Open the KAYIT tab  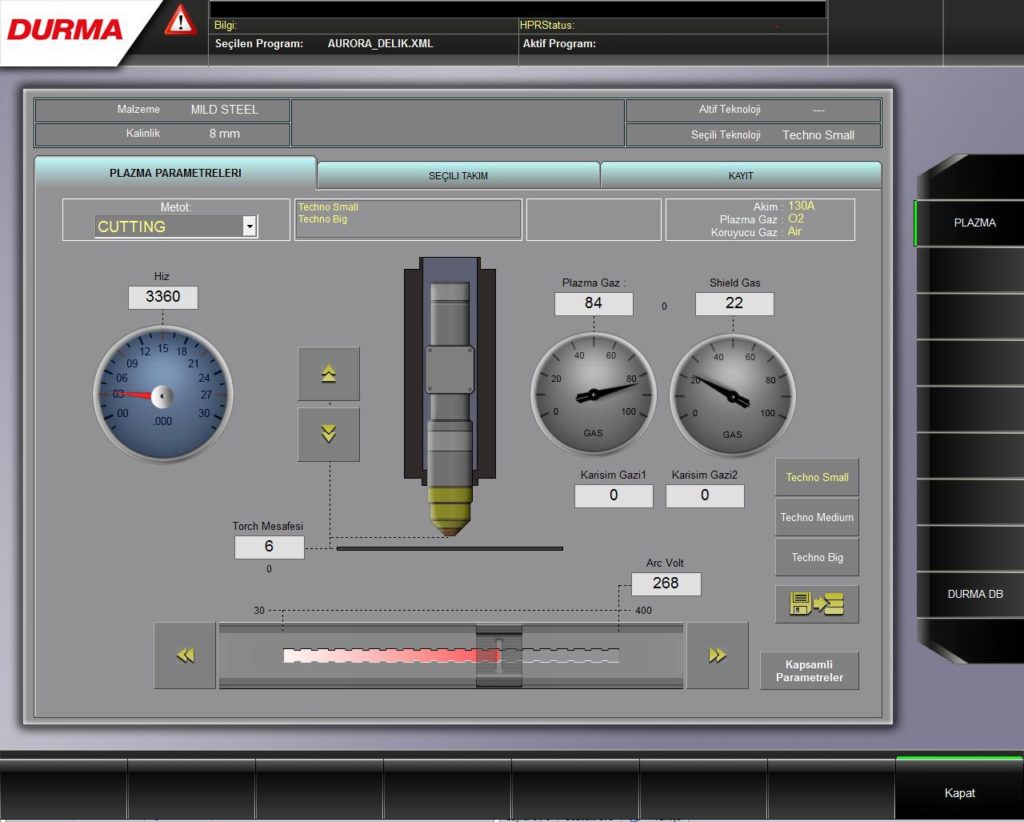pos(741,176)
